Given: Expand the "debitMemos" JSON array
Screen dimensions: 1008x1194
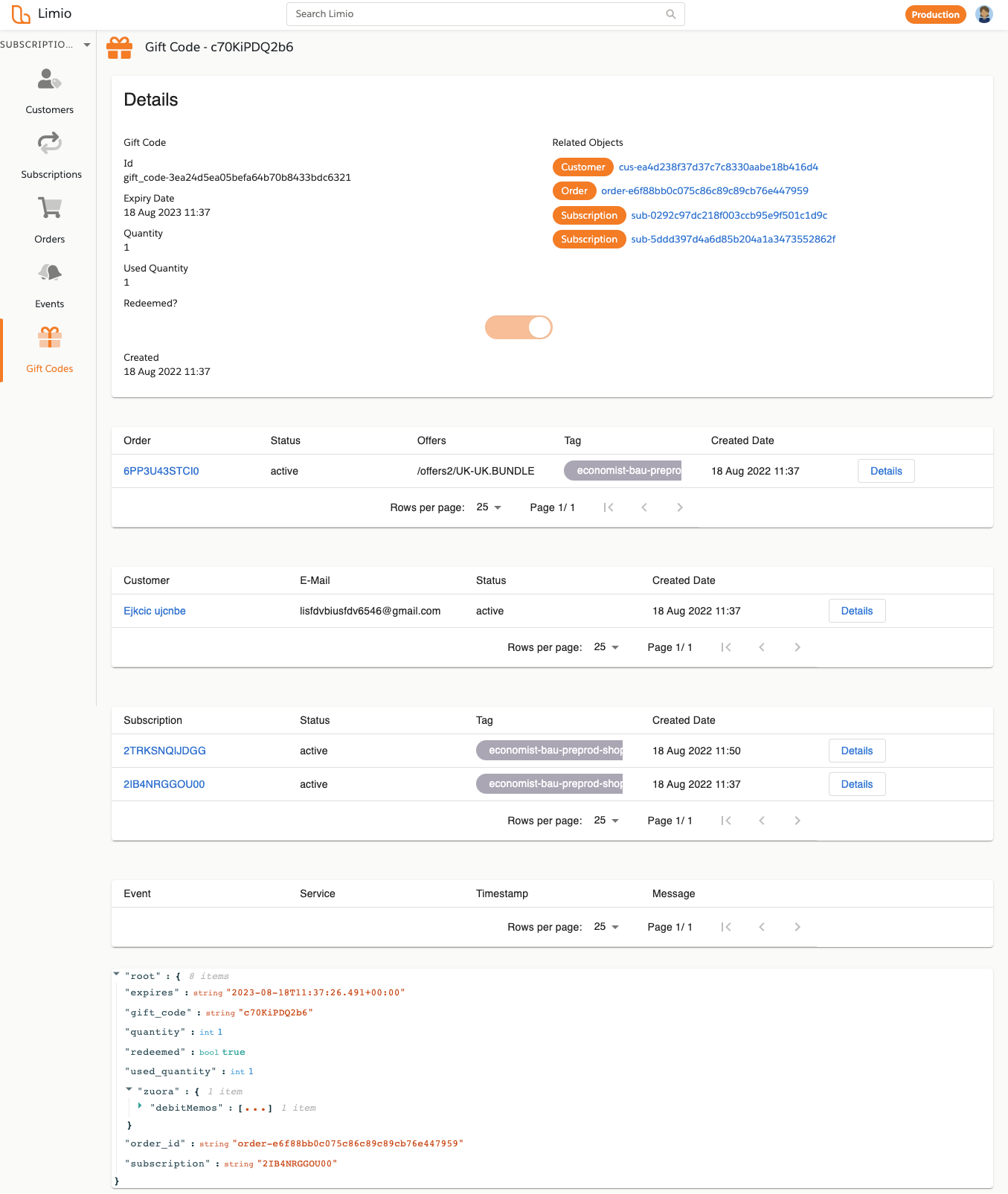Looking at the screenshot, I should [x=140, y=1106].
